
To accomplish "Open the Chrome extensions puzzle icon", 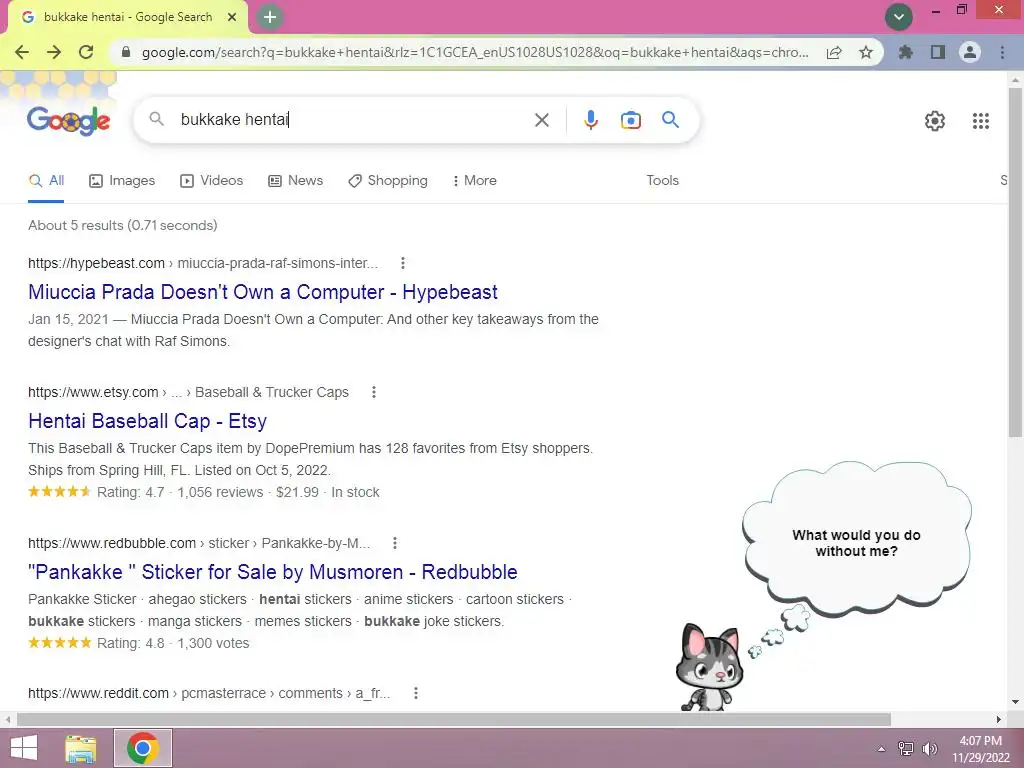I will pos(906,52).
